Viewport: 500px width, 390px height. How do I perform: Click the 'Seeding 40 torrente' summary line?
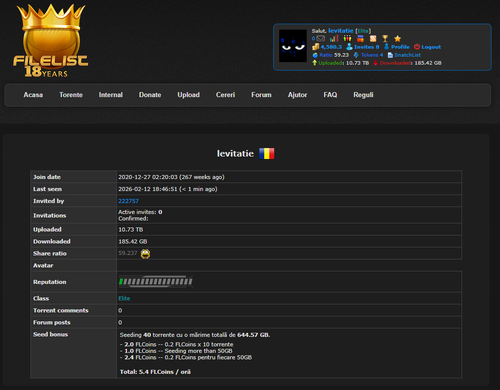coord(195,335)
